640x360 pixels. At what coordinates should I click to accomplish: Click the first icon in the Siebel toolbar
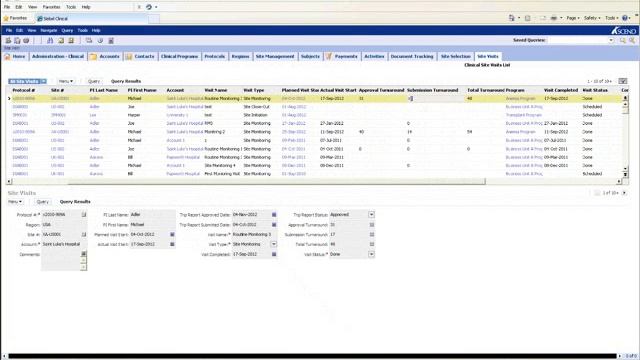[x=8, y=40]
